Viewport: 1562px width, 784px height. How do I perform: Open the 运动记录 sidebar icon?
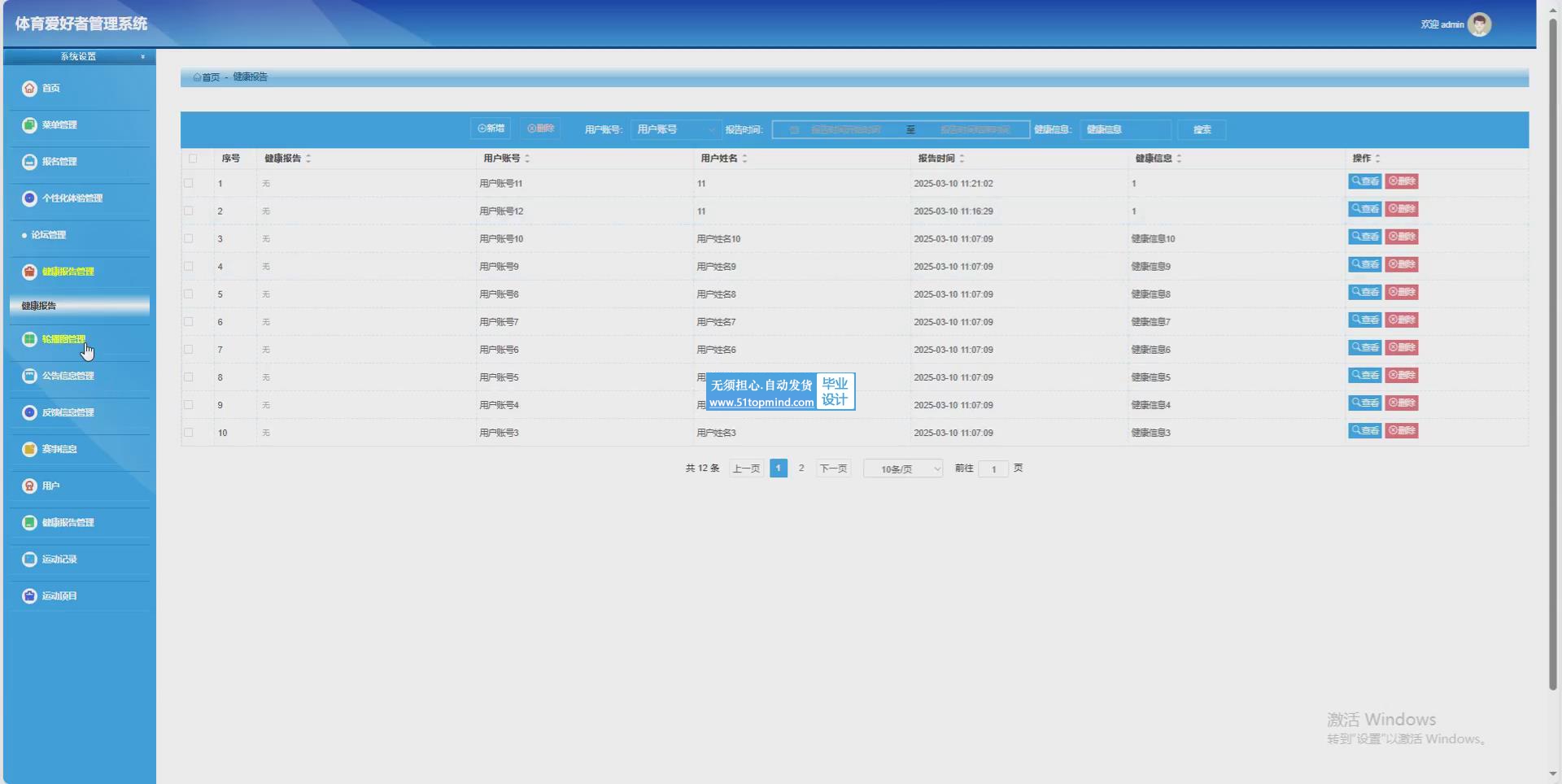click(29, 559)
